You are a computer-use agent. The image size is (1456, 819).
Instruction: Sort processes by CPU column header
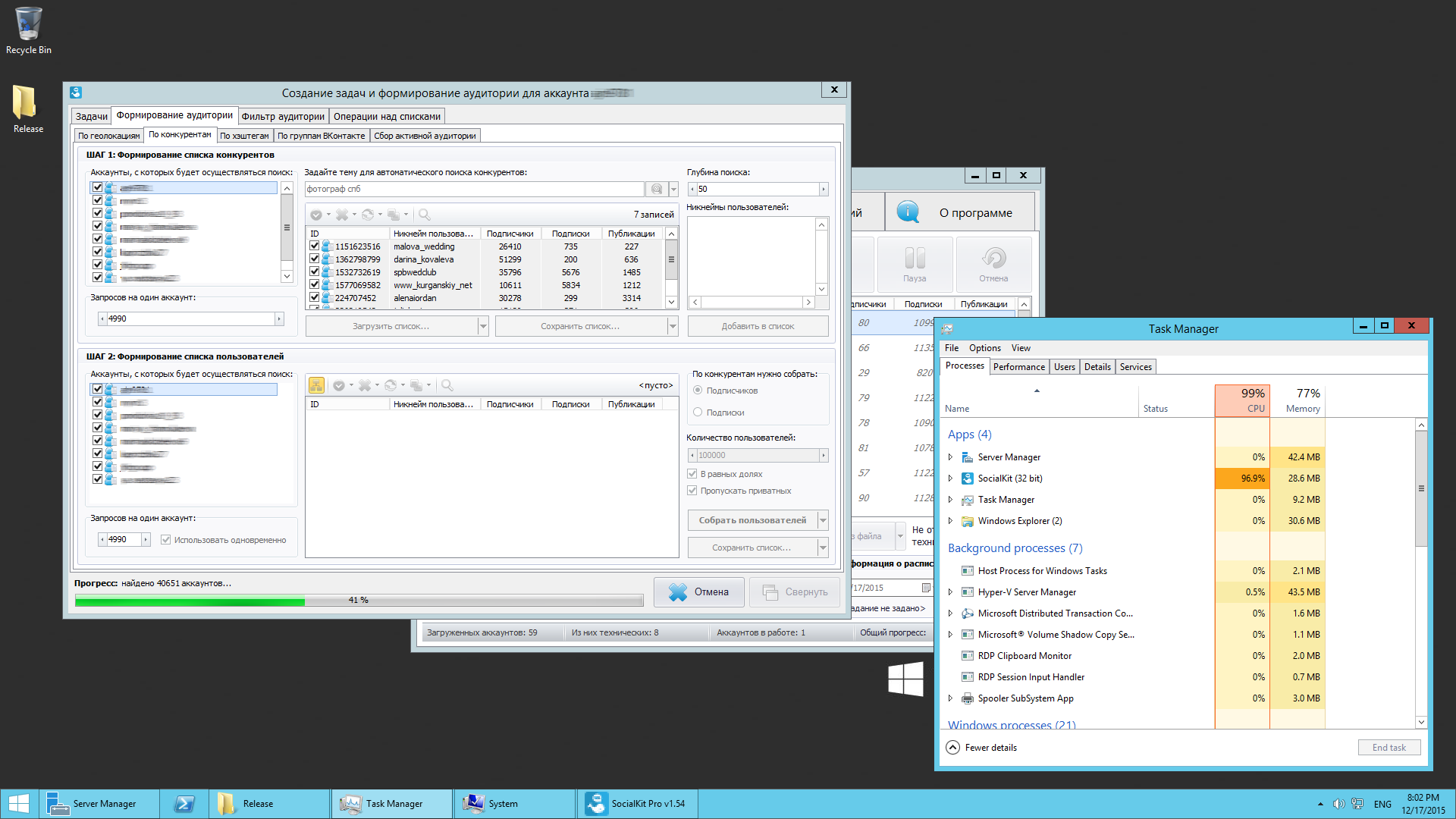point(1242,400)
